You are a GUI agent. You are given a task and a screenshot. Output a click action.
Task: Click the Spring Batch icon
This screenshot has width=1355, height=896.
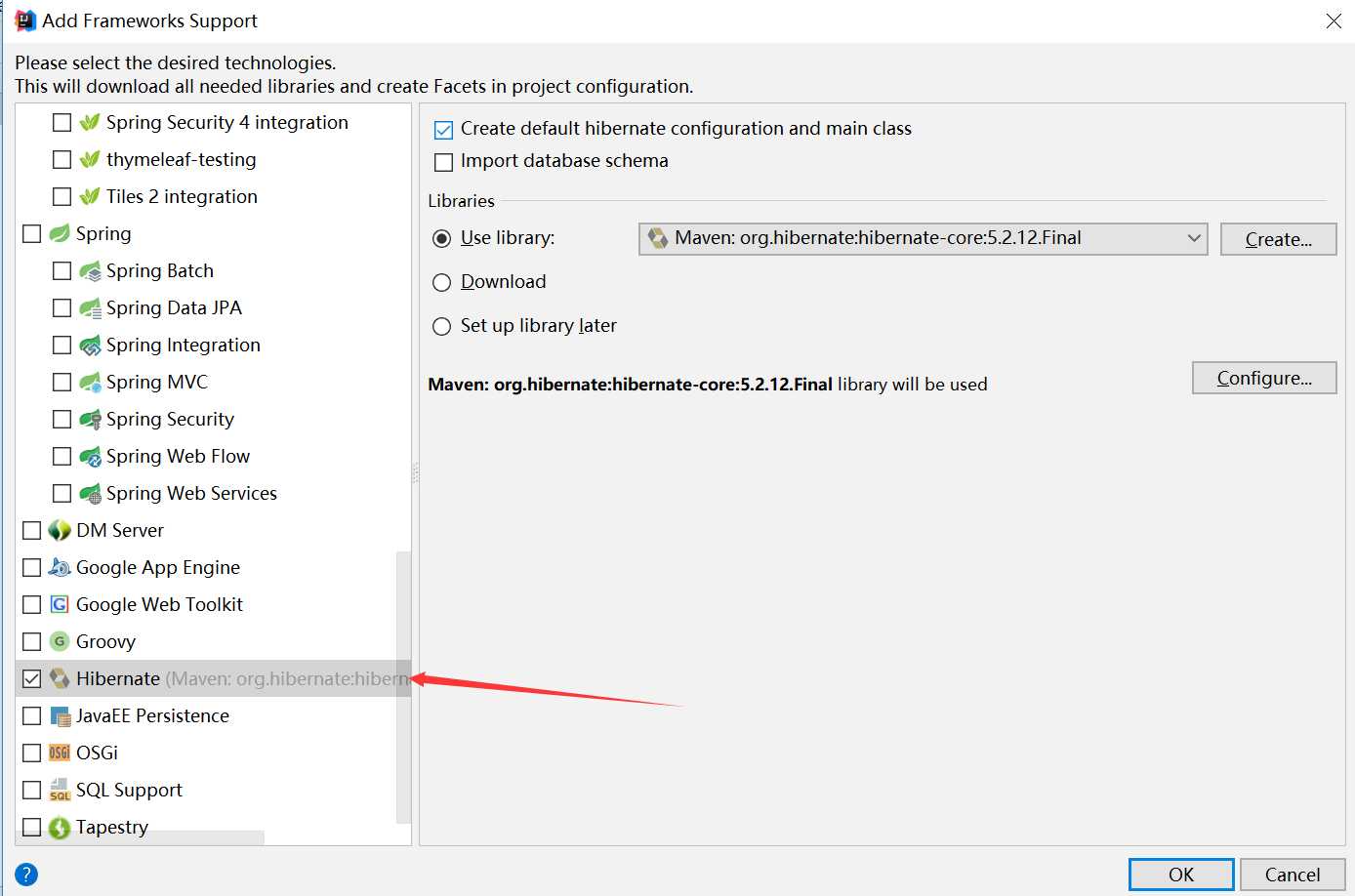pyautogui.click(x=90, y=271)
